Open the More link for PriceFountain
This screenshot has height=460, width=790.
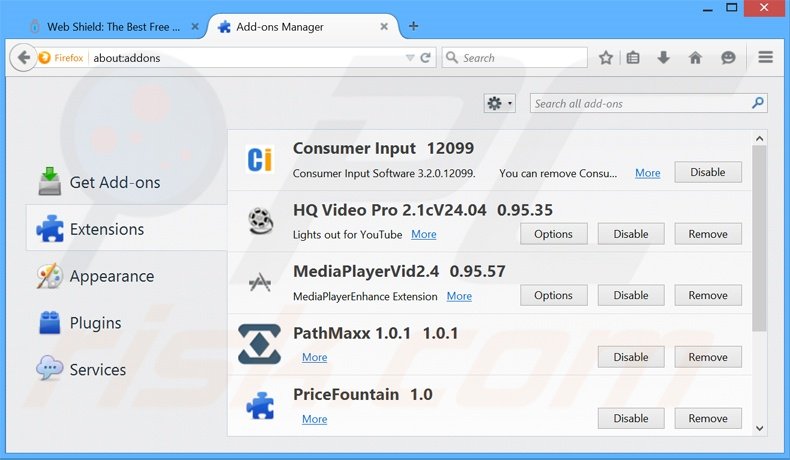click(x=314, y=419)
